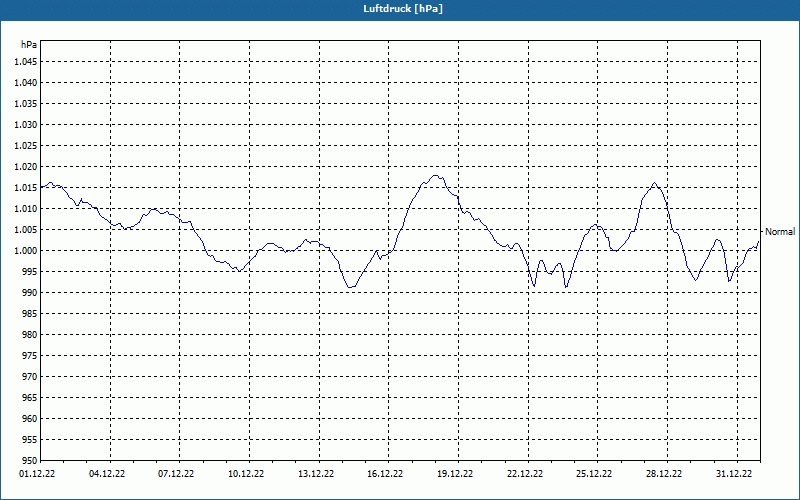Viewport: 800px width, 500px height.
Task: Click the 1.015 y-axis label
Action: click(25, 188)
